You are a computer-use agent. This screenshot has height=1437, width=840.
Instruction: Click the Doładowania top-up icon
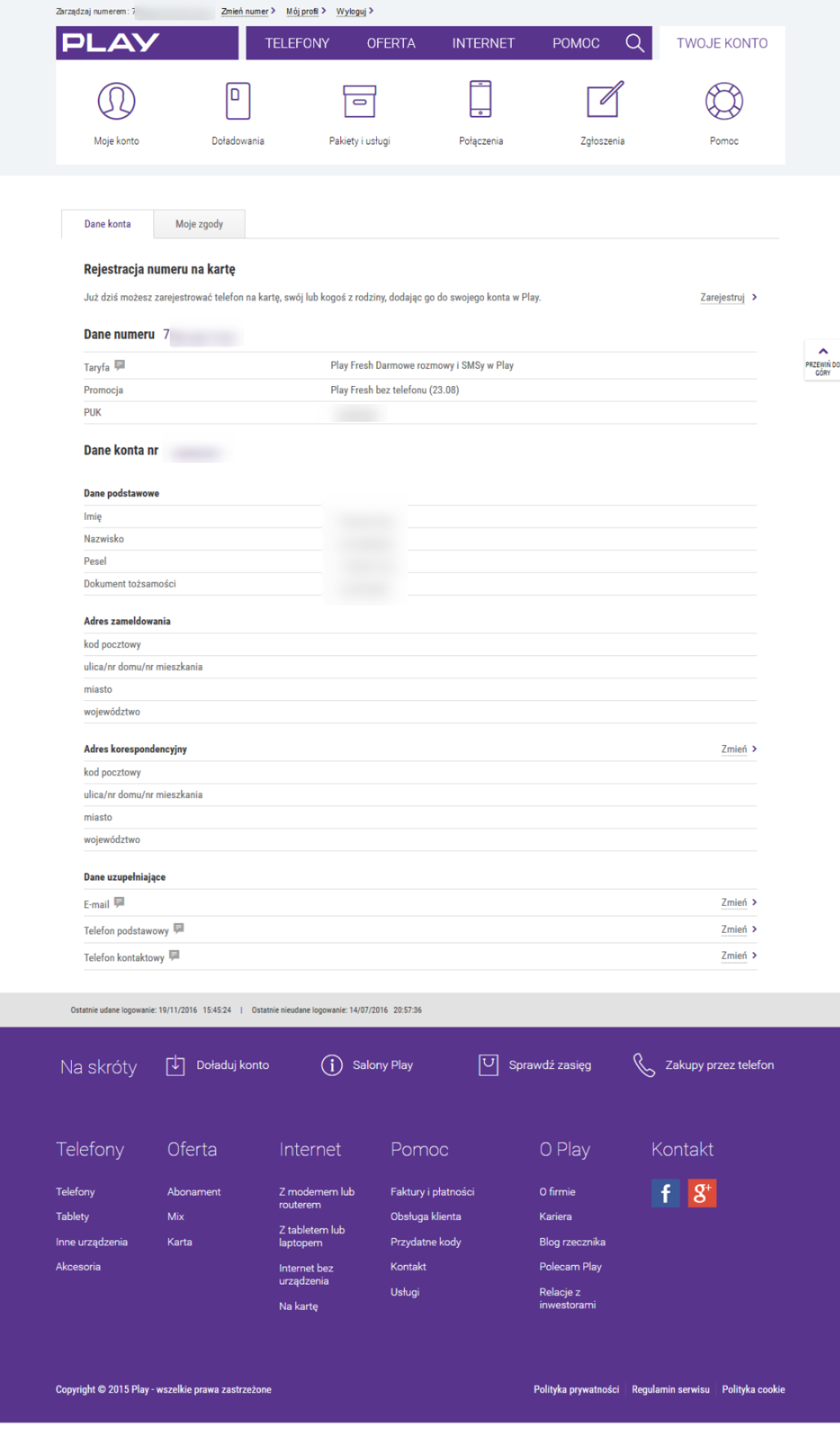click(238, 101)
